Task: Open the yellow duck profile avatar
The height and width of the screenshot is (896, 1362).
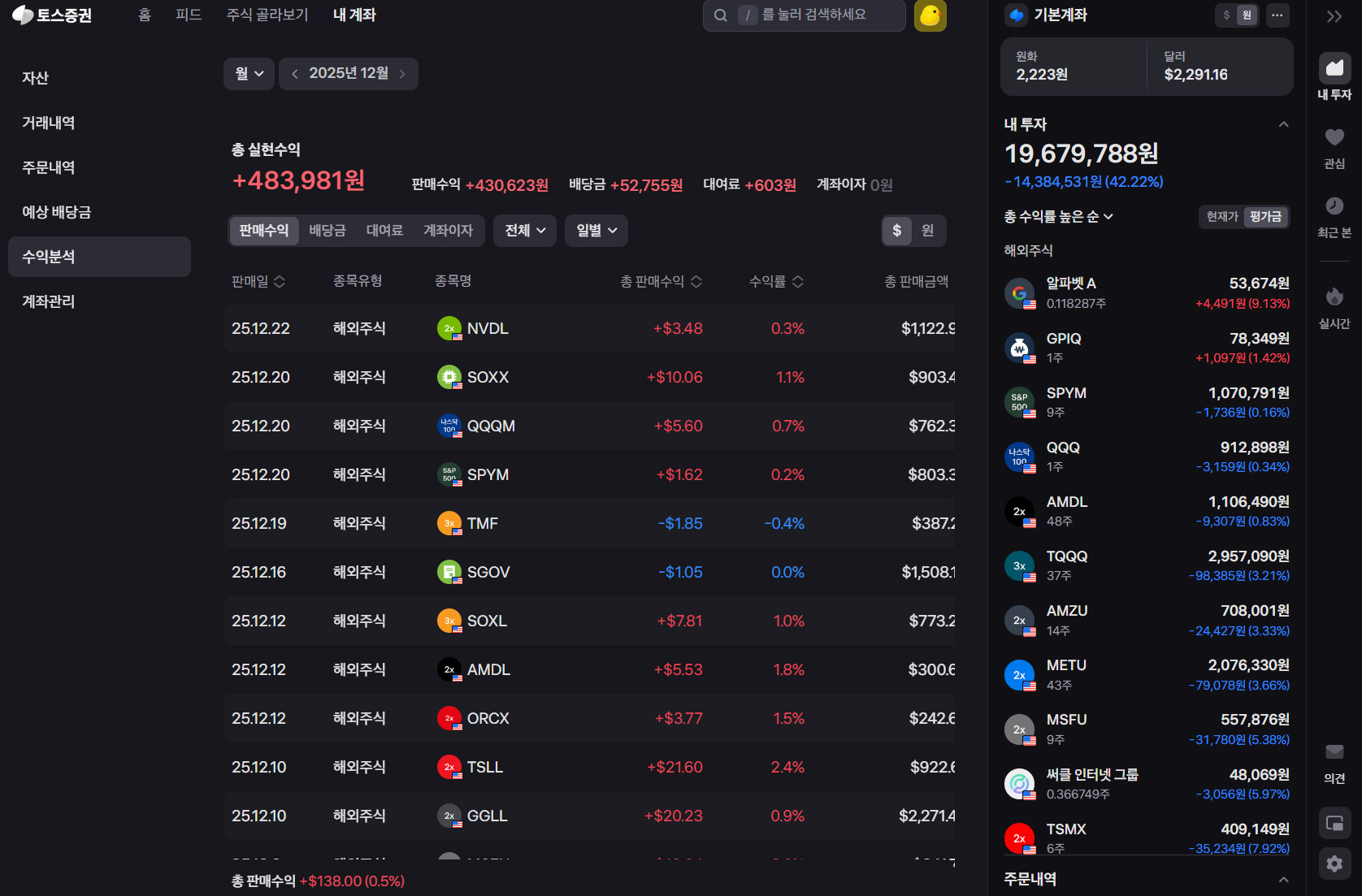Action: (930, 15)
